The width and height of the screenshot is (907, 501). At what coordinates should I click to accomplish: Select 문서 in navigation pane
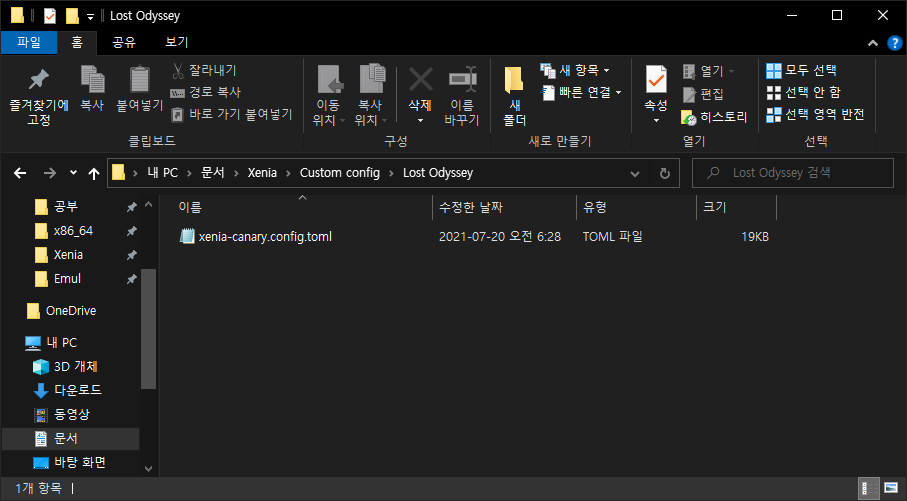click(71, 439)
